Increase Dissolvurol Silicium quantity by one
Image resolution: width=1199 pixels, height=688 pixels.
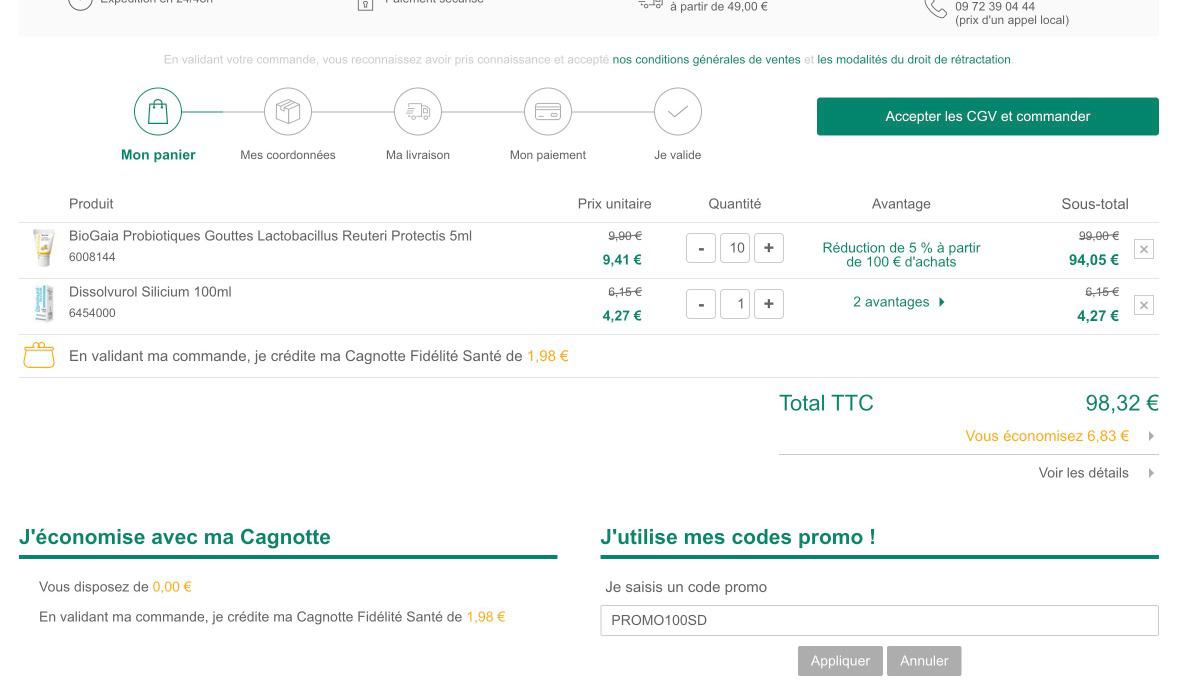pyautogui.click(x=768, y=304)
